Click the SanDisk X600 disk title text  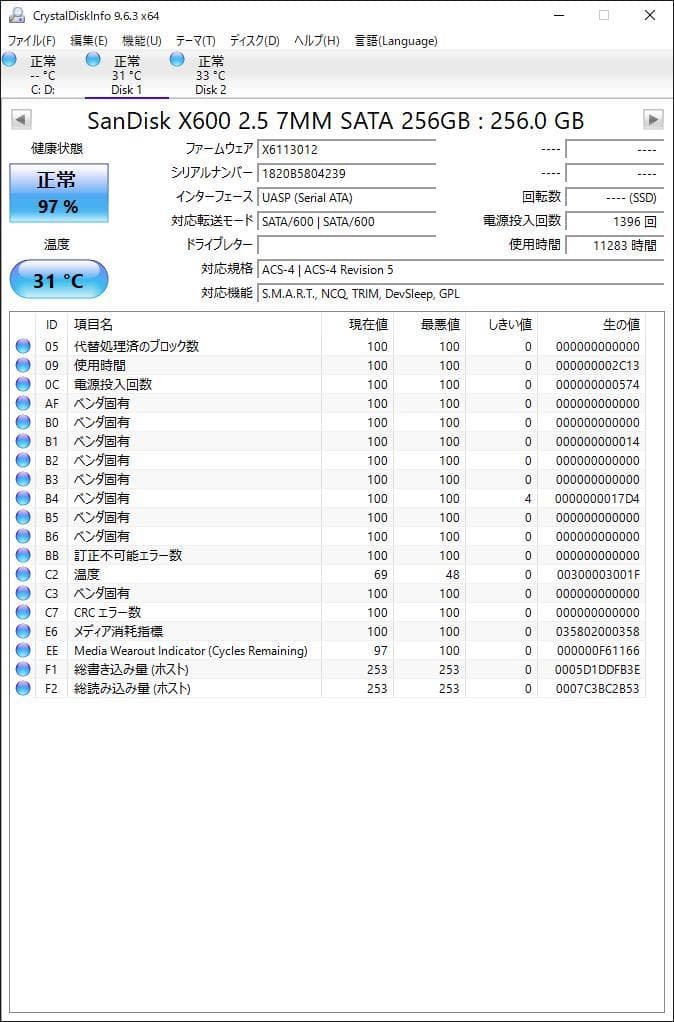coord(336,121)
